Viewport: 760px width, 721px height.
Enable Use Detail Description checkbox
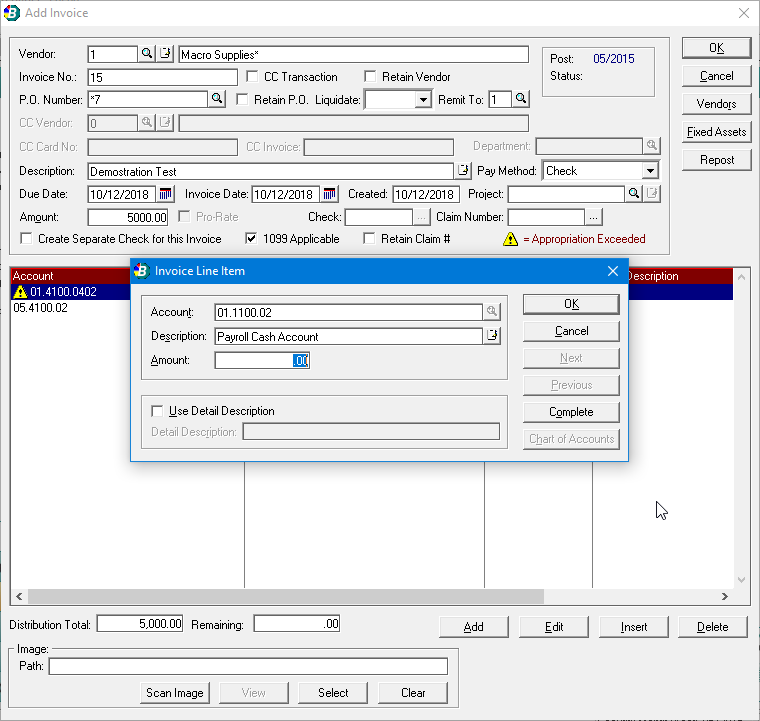157,411
